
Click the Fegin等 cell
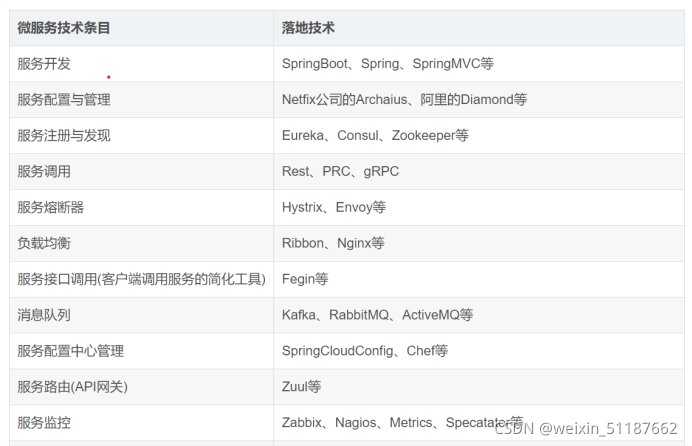click(305, 280)
